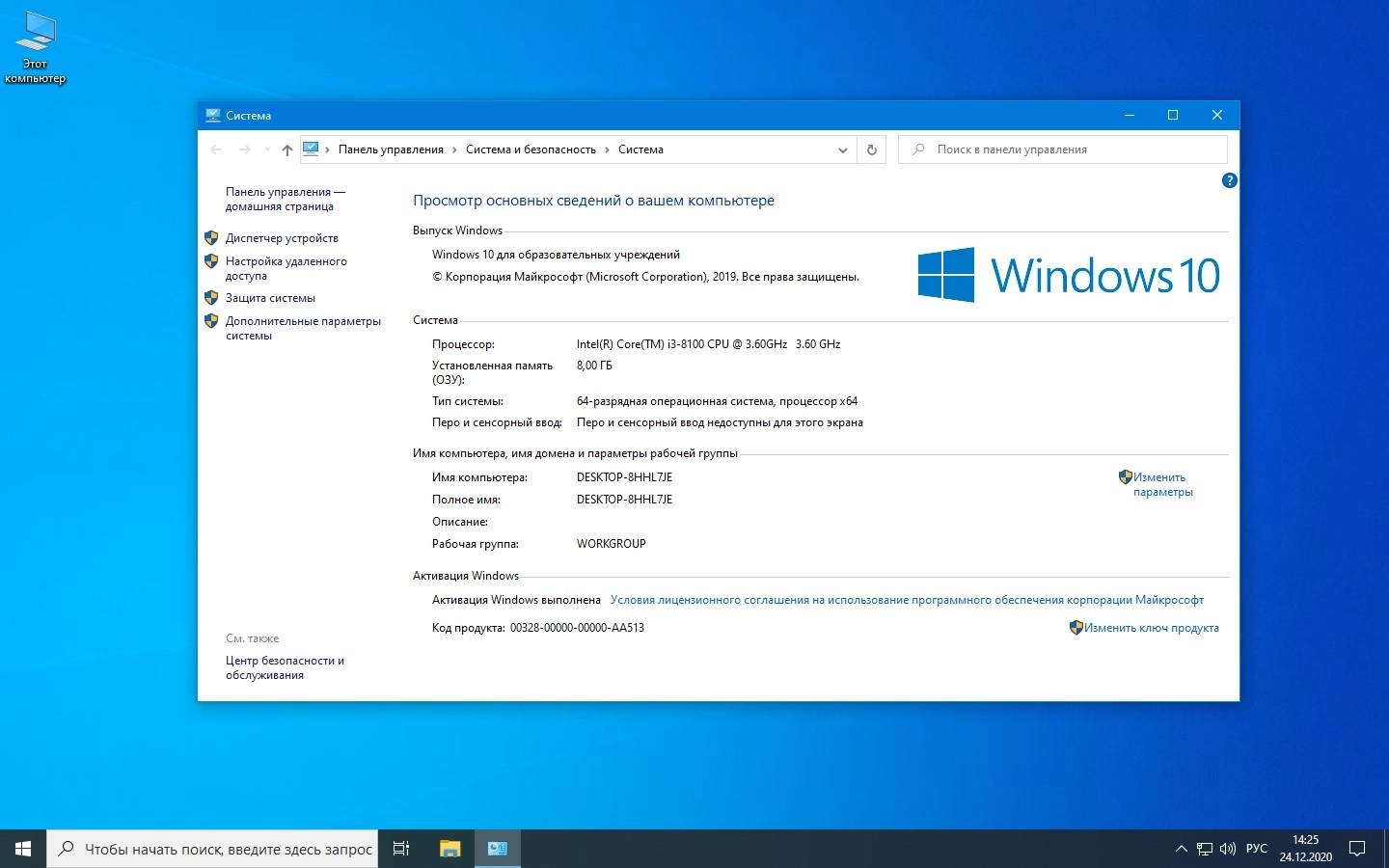Switch the РУС input language indicator
The width and height of the screenshot is (1389, 868).
[1256, 849]
